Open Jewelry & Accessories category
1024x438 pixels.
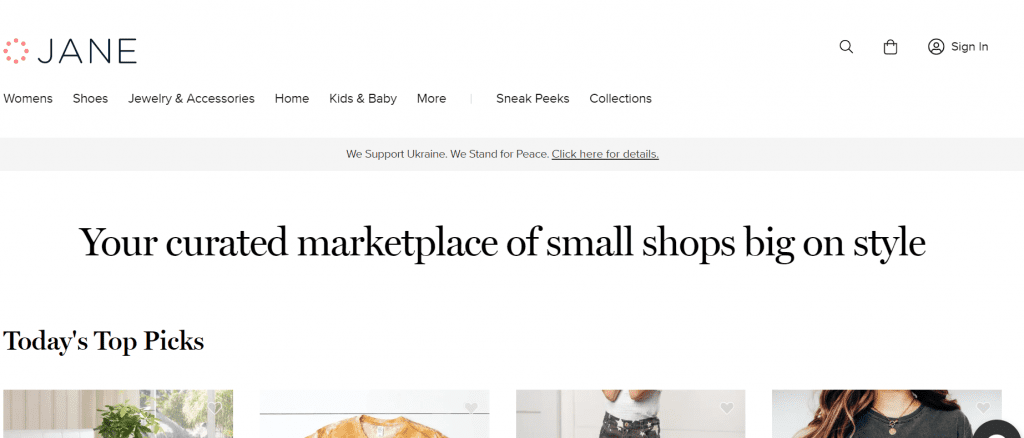[x=191, y=99]
